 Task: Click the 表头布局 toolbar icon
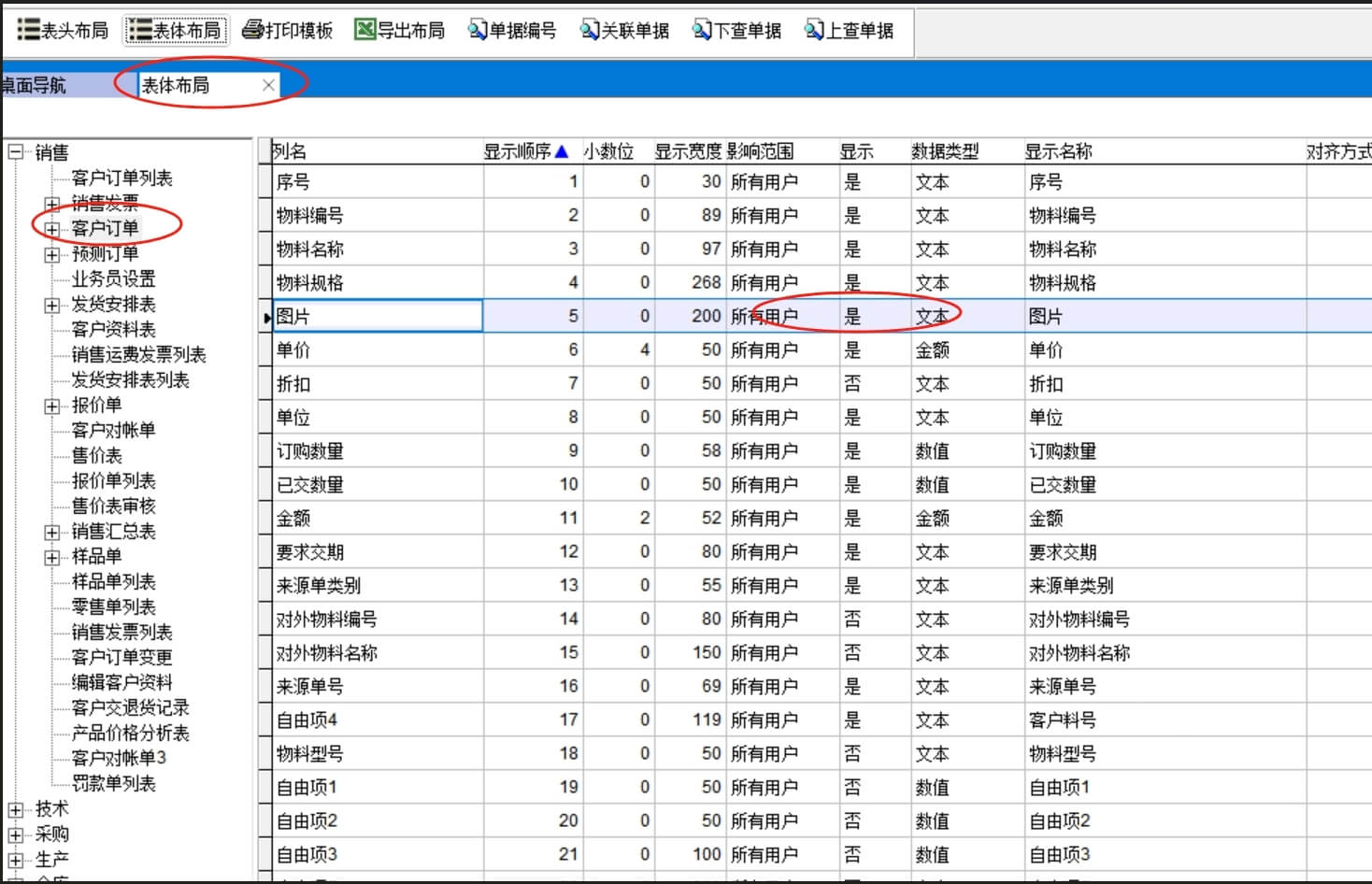[29, 30]
